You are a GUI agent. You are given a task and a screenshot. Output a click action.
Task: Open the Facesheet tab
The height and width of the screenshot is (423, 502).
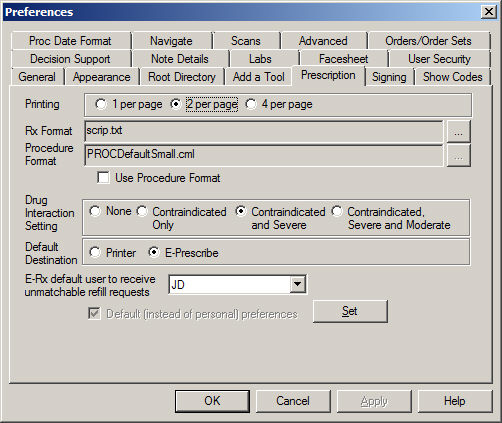pyautogui.click(x=343, y=59)
